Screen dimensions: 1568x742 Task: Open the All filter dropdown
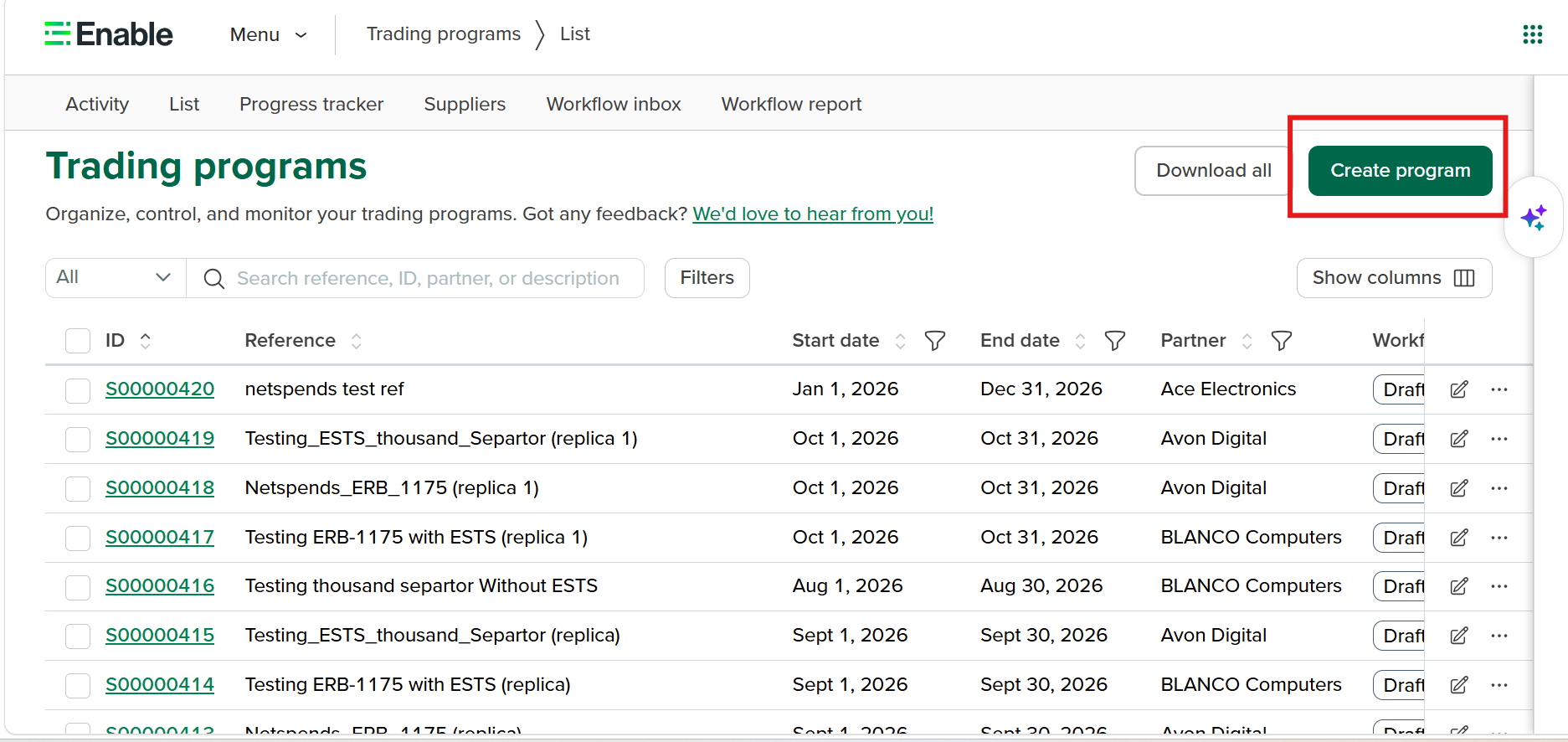116,278
